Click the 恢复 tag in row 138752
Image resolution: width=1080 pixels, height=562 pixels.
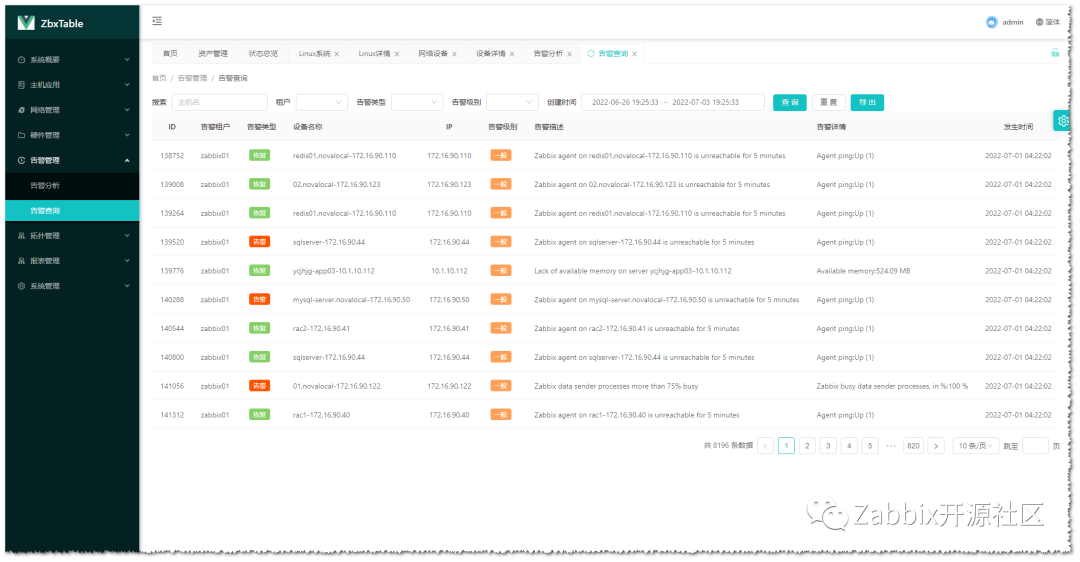pyautogui.click(x=260, y=156)
